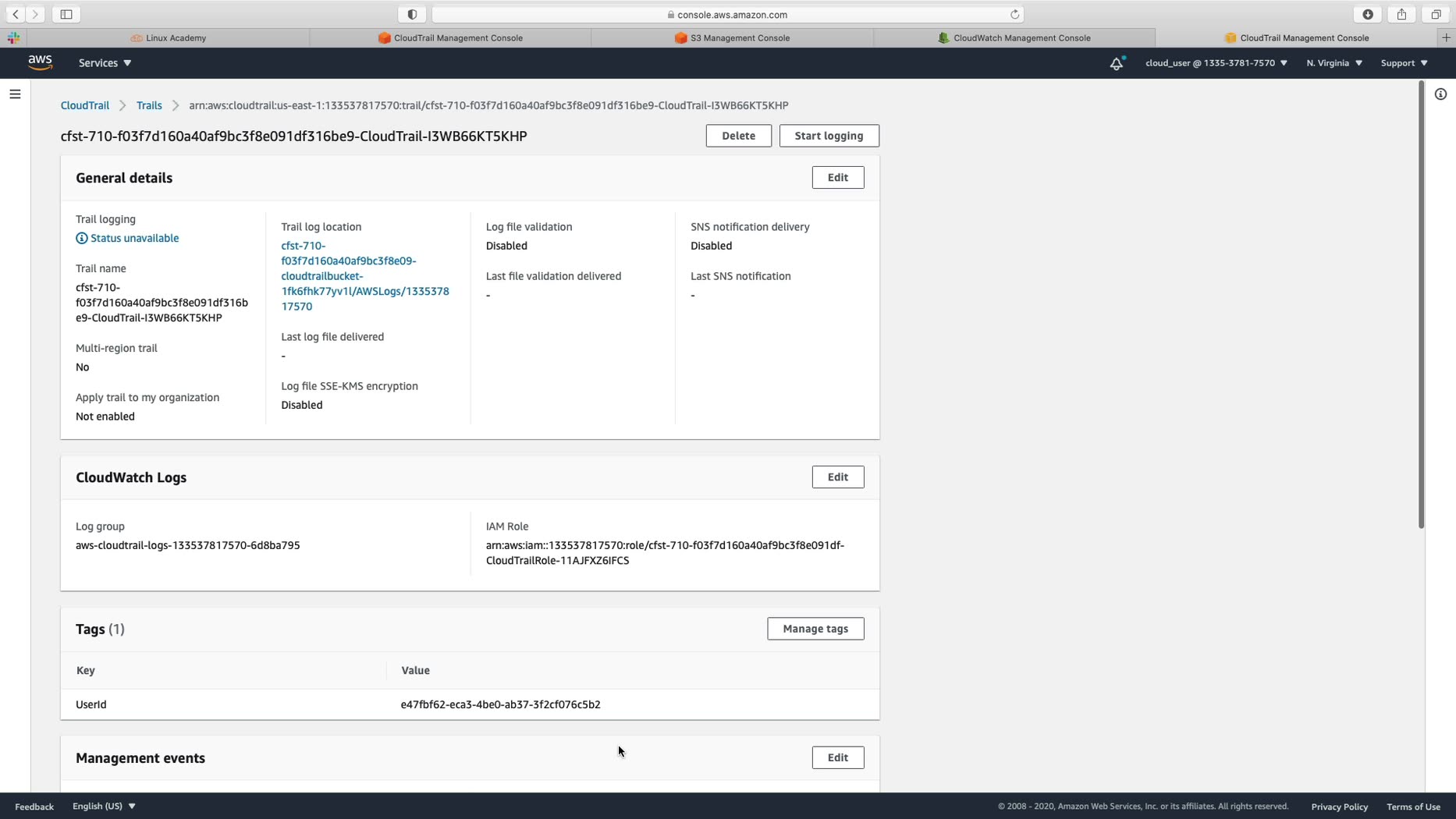Image resolution: width=1456 pixels, height=819 pixels.
Task: Click the AWS logo
Action: pyautogui.click(x=40, y=62)
